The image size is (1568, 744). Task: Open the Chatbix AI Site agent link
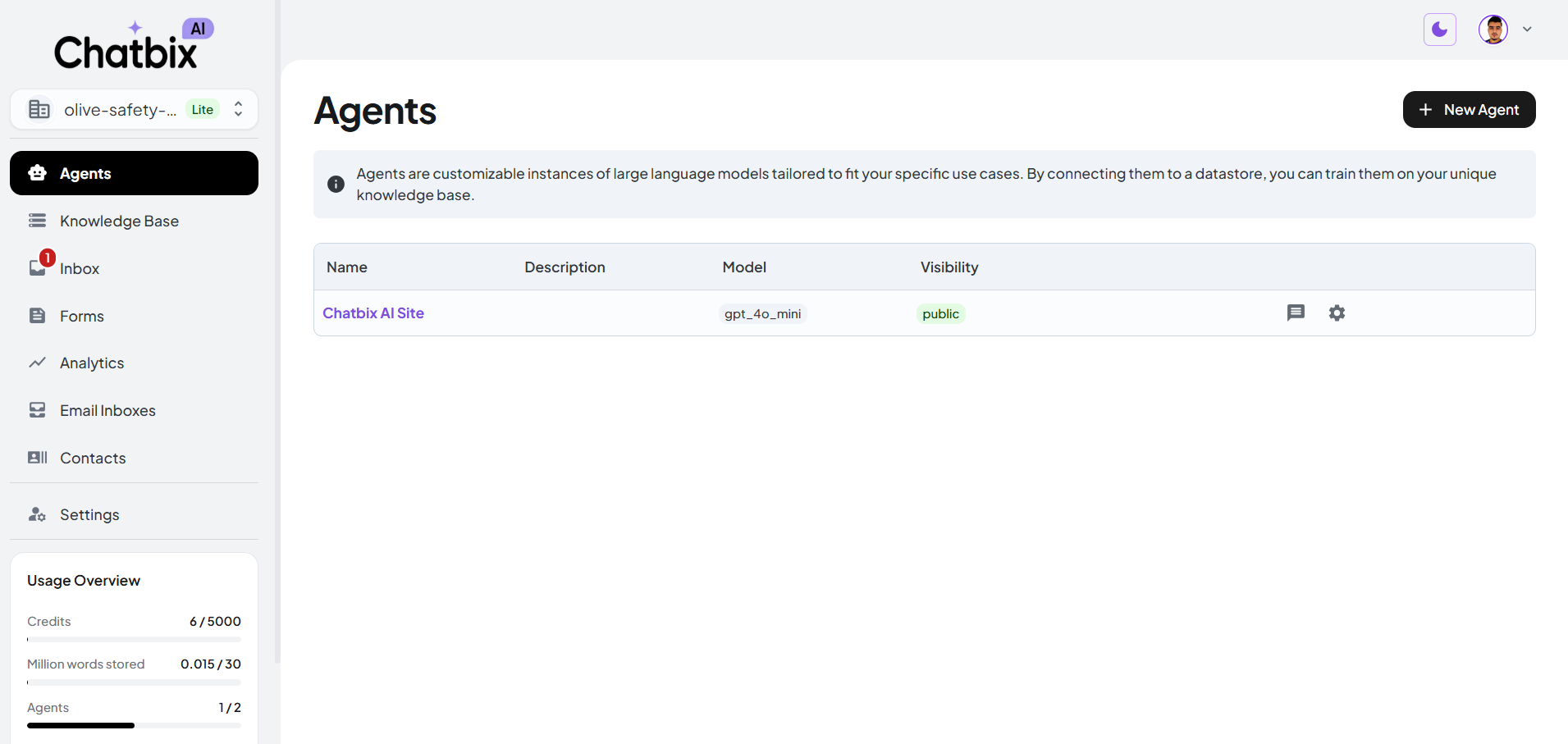coord(373,313)
